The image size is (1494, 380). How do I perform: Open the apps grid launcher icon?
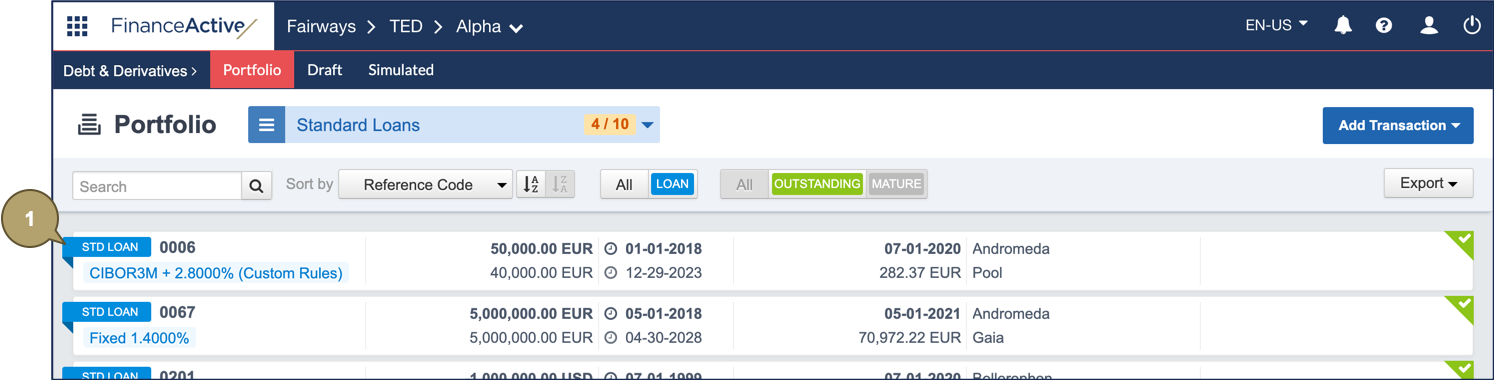[x=77, y=26]
